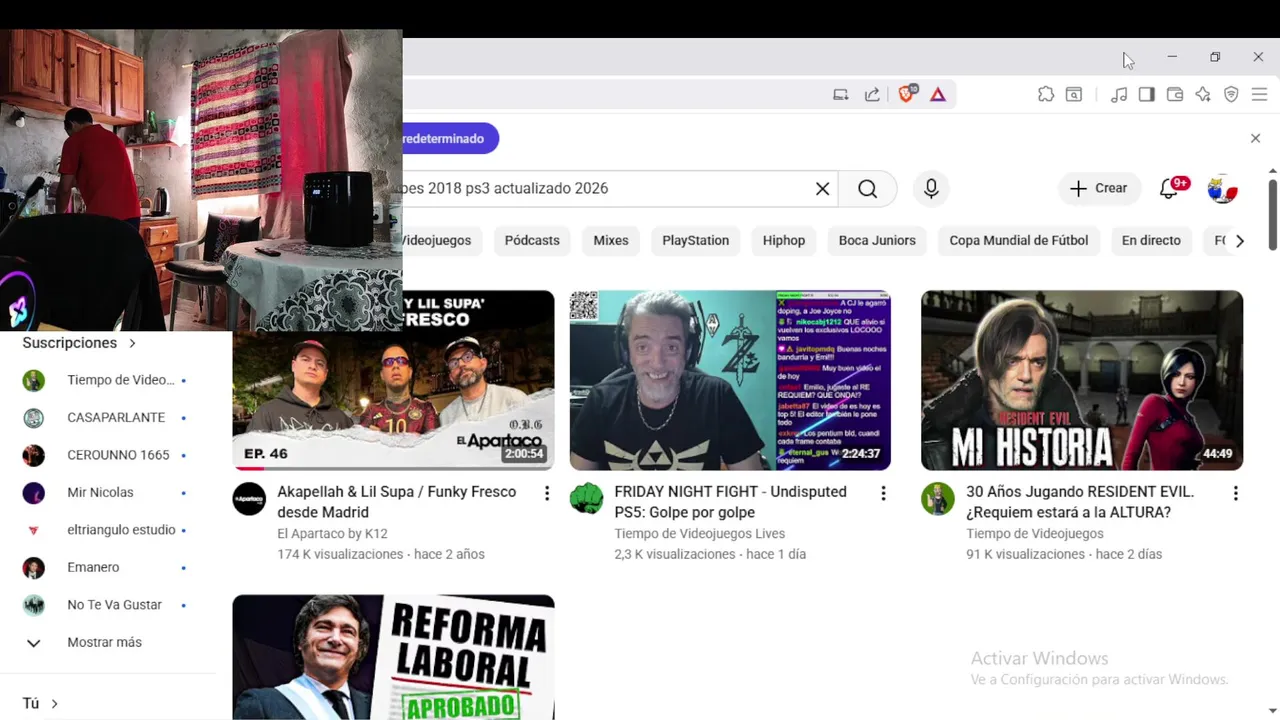Select the Copa Mundial de Fútbol chip
This screenshot has height=720, width=1280.
pyautogui.click(x=1019, y=240)
